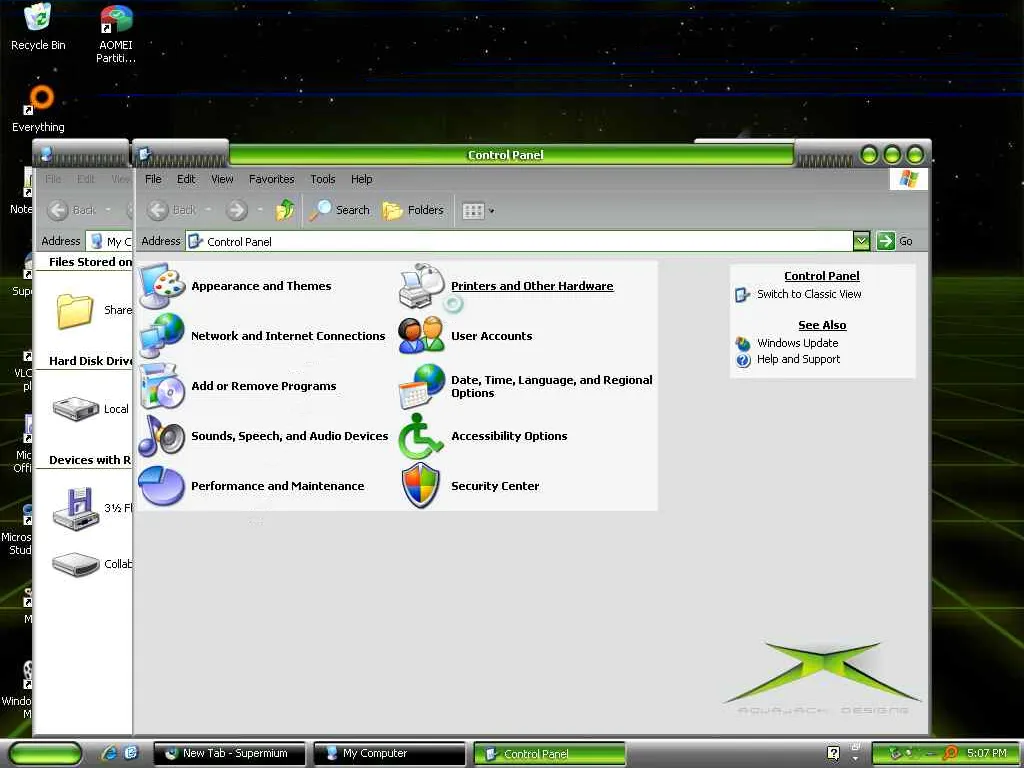Viewport: 1024px width, 768px height.
Task: Switch to New Tab - Supermium taskbar button
Action: 229,753
